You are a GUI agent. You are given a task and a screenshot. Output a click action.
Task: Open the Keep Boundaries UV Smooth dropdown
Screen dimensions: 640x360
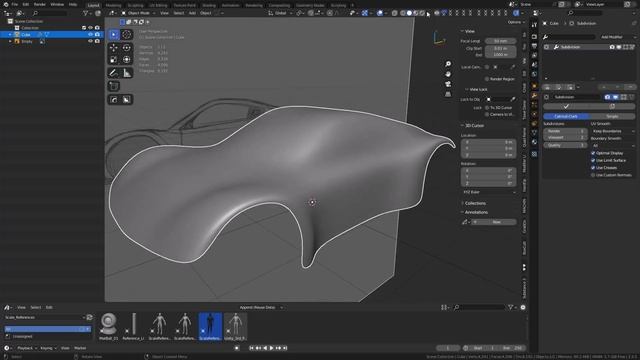tap(613, 131)
